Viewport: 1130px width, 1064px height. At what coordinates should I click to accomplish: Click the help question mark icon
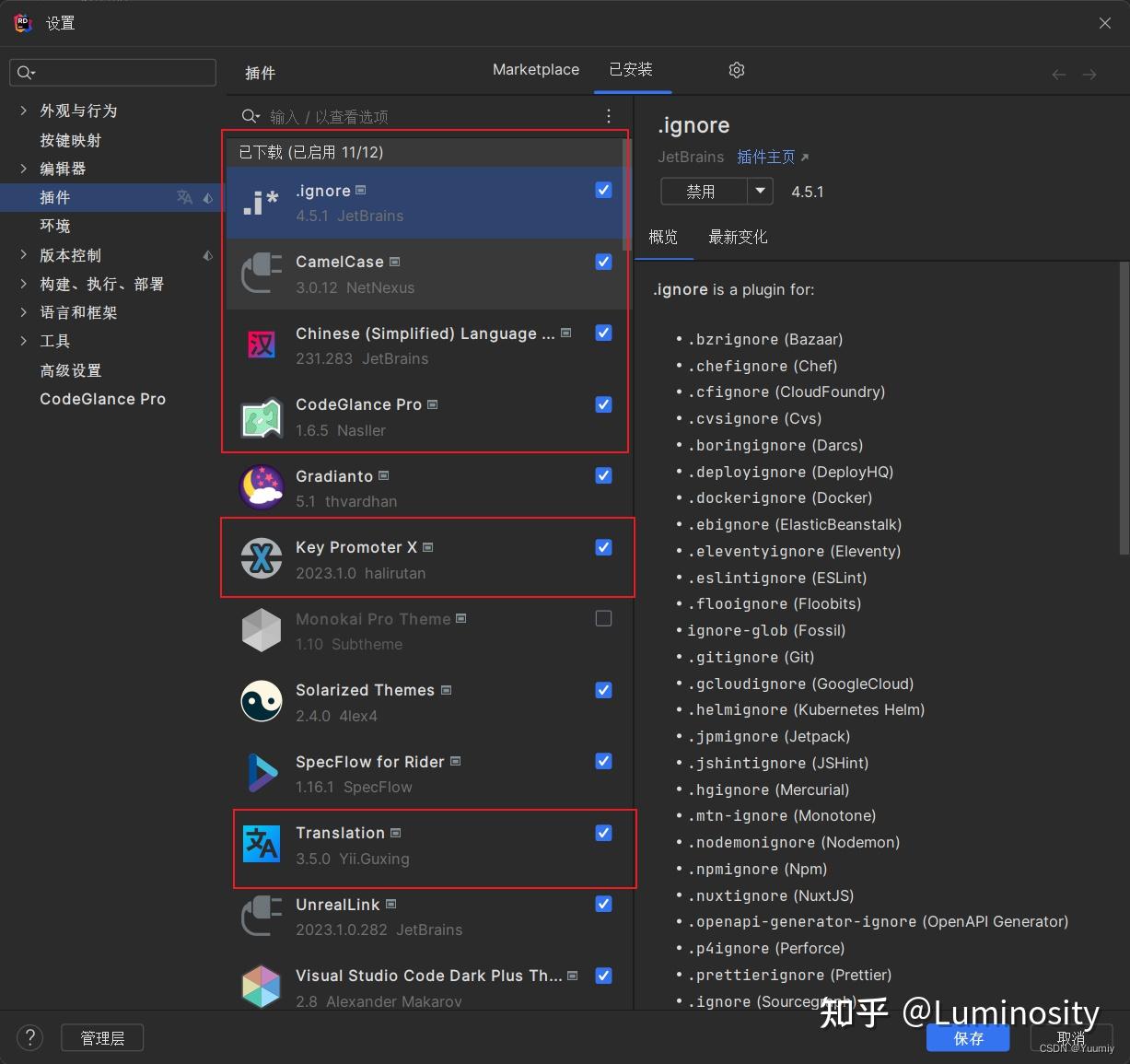click(x=29, y=1037)
